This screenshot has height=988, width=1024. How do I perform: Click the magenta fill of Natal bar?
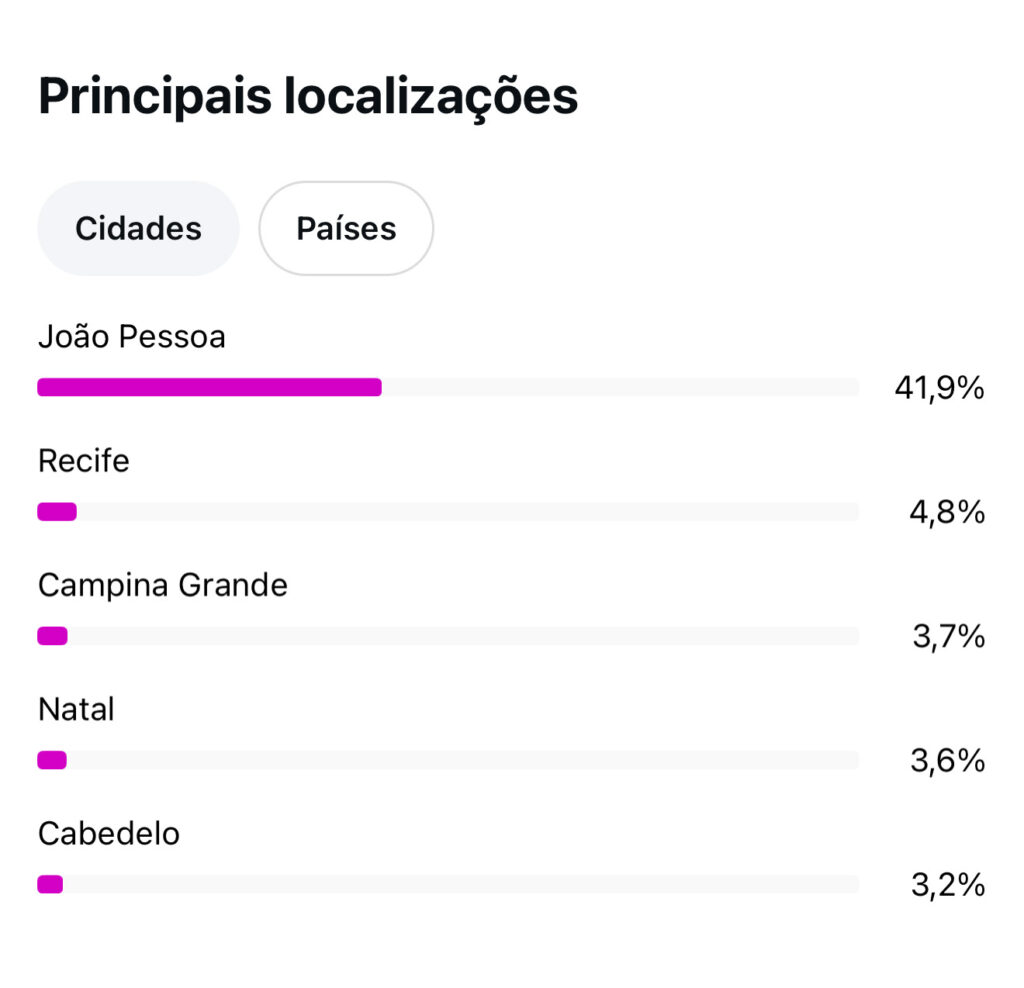[52, 760]
